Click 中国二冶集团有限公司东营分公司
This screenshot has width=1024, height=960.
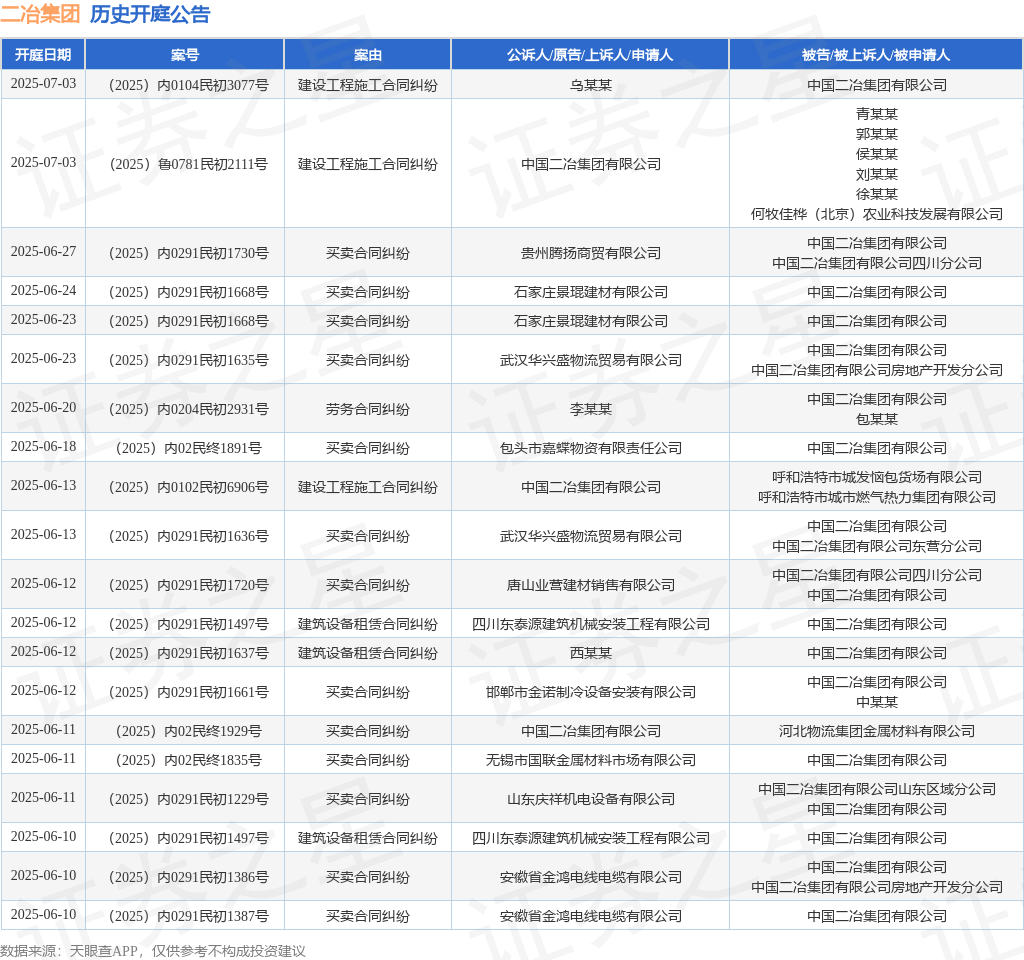[x=876, y=546]
